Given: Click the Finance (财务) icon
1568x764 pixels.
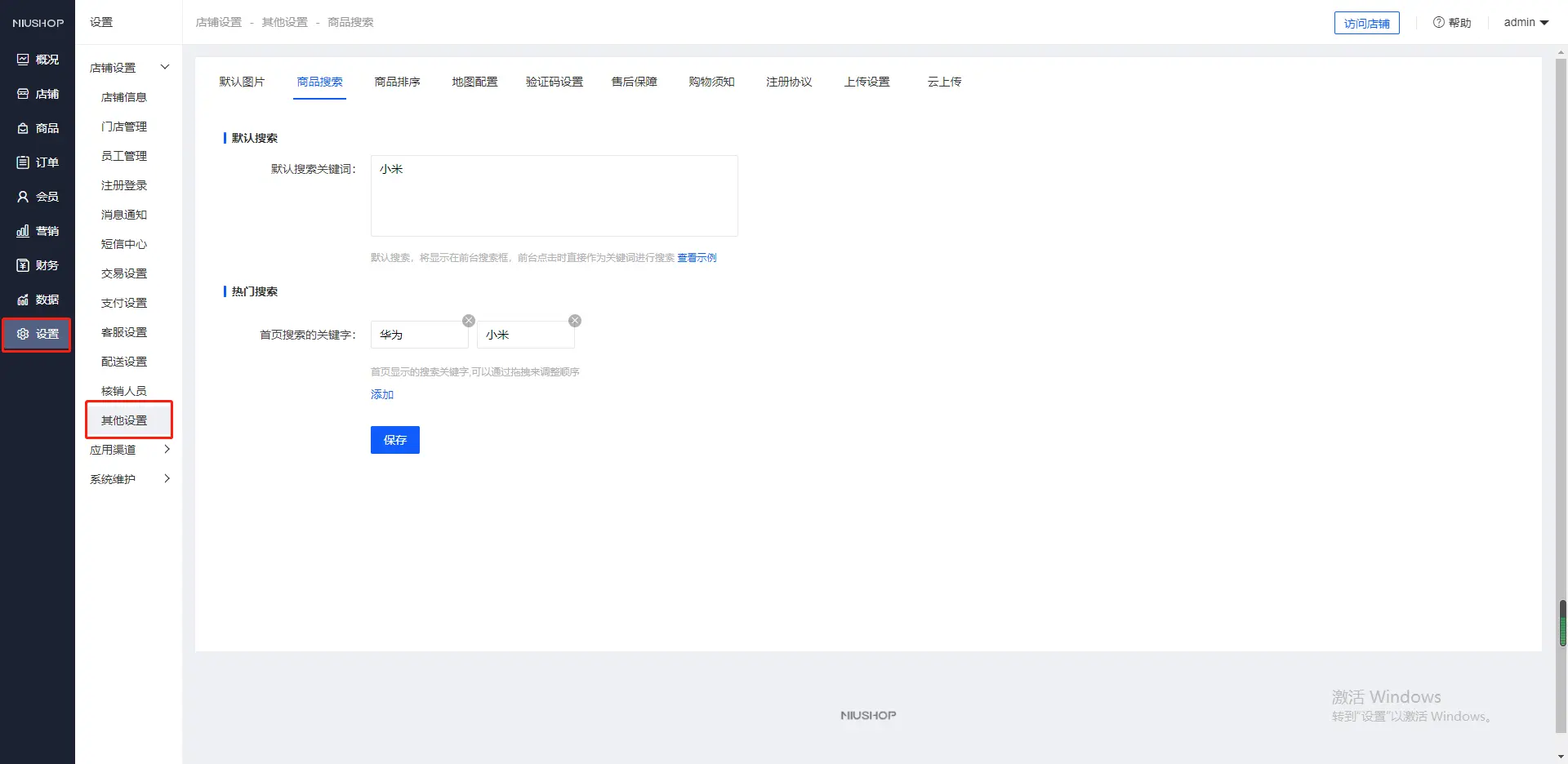Looking at the screenshot, I should click(x=23, y=265).
